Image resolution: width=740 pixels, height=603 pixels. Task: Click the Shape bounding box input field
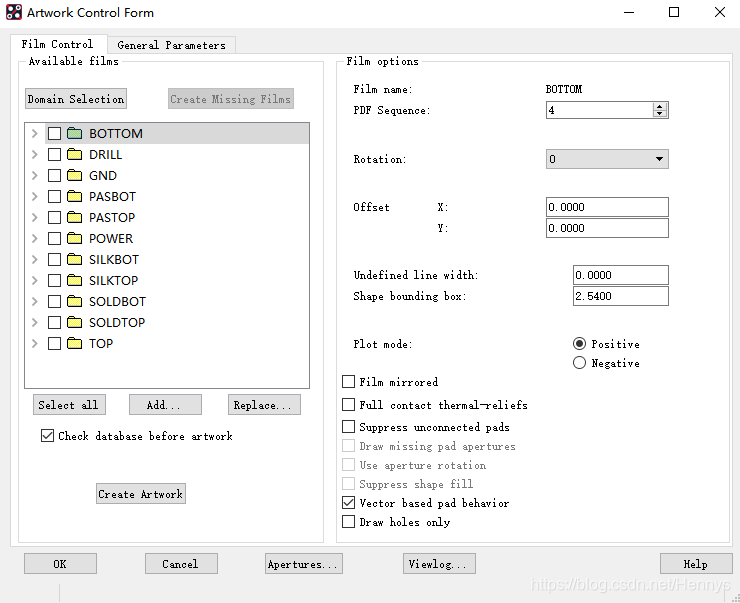(x=620, y=296)
